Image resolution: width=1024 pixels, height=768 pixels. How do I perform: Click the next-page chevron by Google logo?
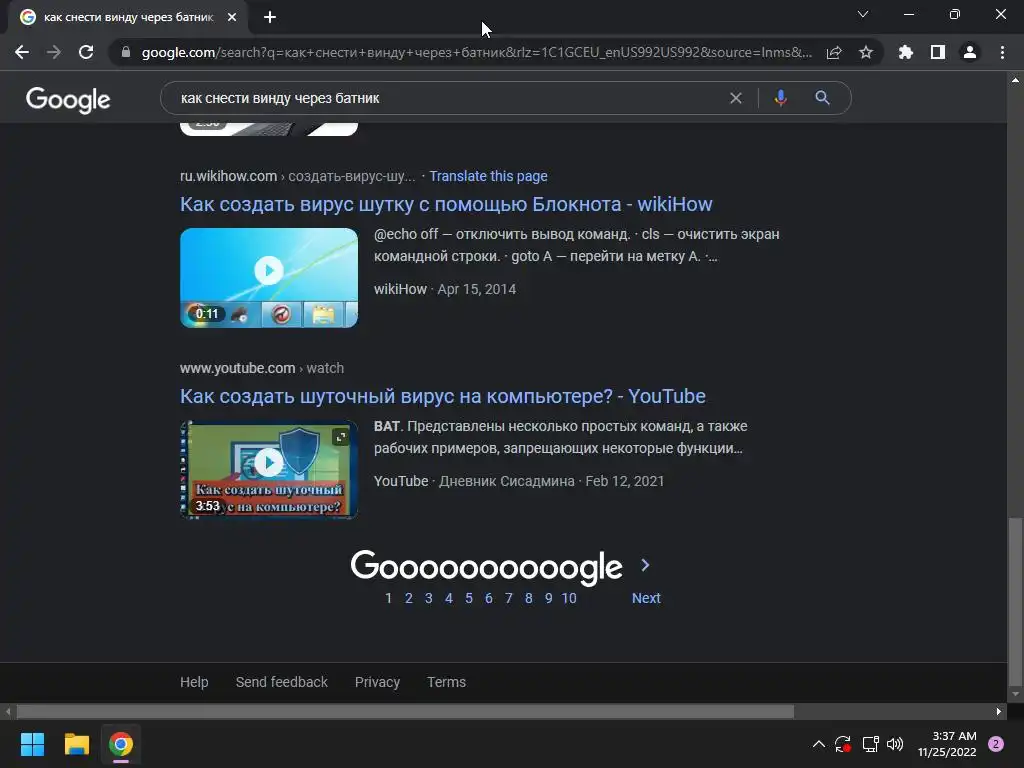tap(645, 565)
